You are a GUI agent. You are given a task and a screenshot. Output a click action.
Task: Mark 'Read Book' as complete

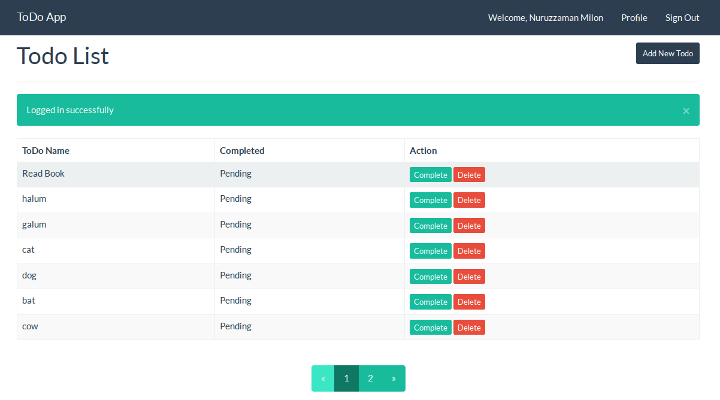430,175
